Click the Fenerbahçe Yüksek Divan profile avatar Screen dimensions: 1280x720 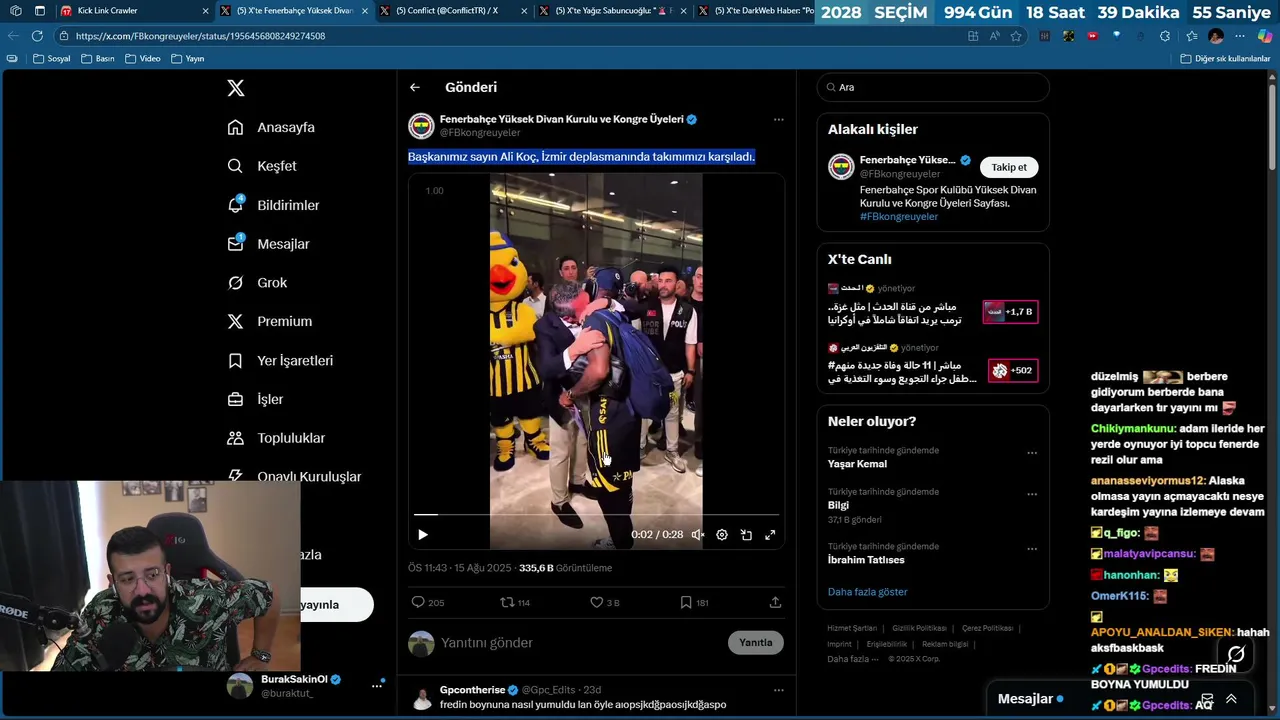tap(421, 125)
